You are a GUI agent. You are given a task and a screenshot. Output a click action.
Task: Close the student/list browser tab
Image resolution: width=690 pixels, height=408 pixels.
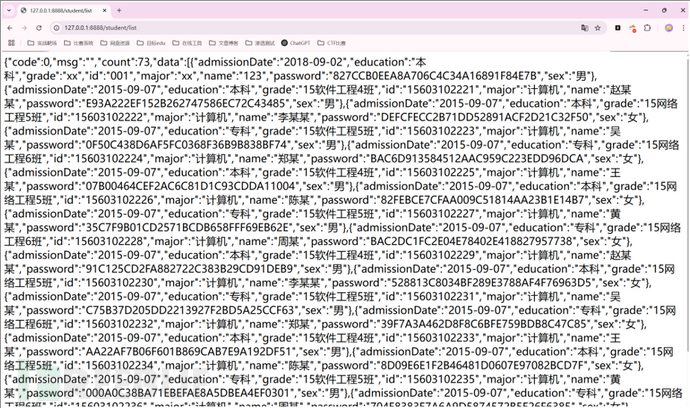[105, 10]
